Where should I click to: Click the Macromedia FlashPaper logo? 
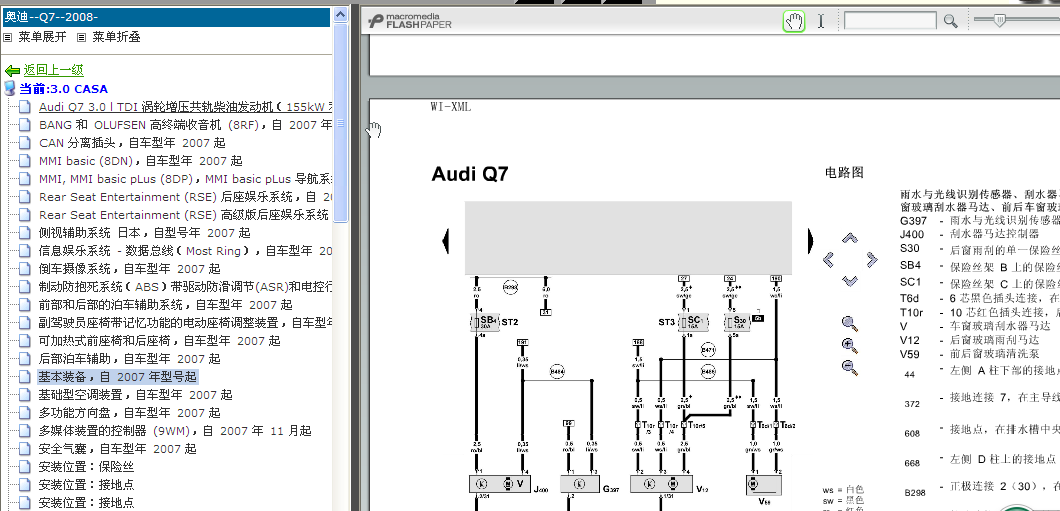point(410,21)
